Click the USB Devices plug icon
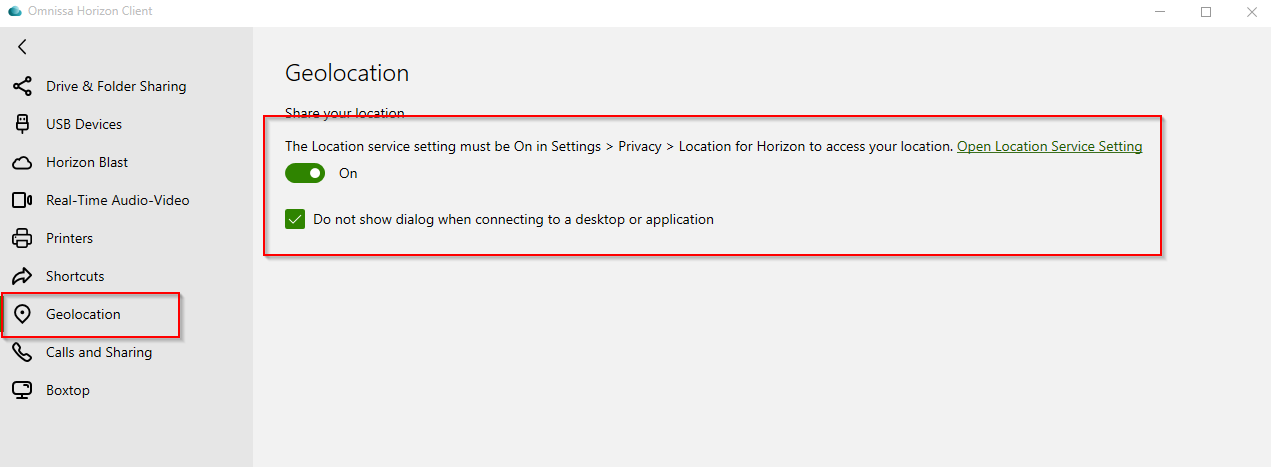 click(22, 124)
